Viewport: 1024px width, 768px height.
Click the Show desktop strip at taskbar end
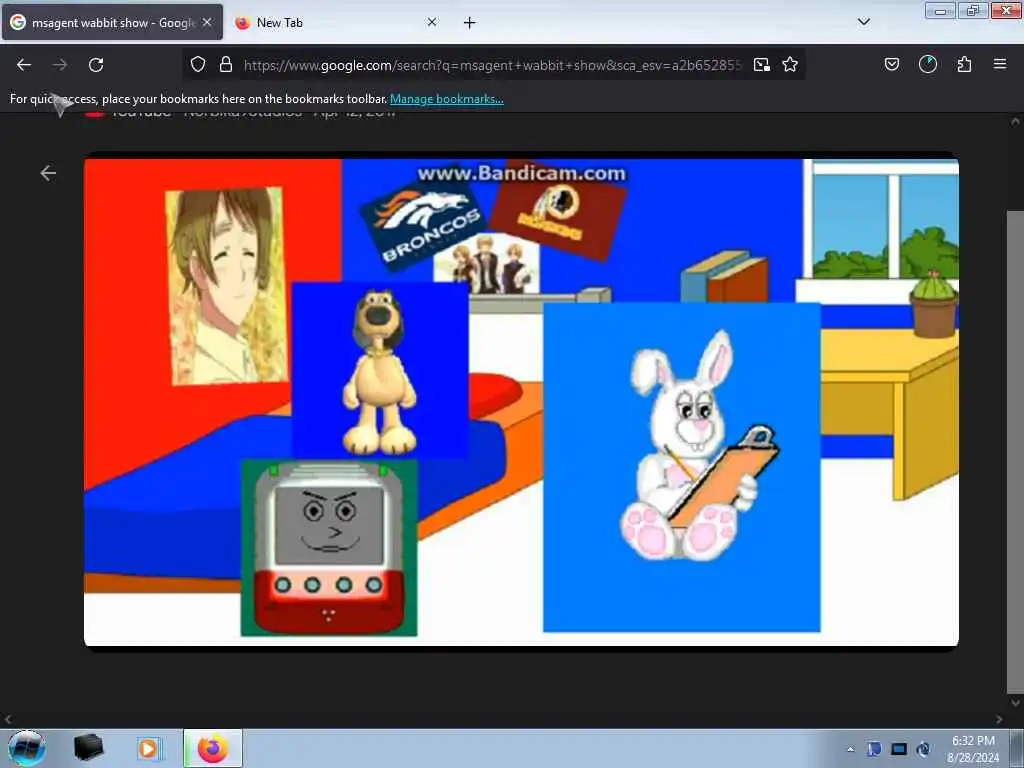(x=1016, y=748)
